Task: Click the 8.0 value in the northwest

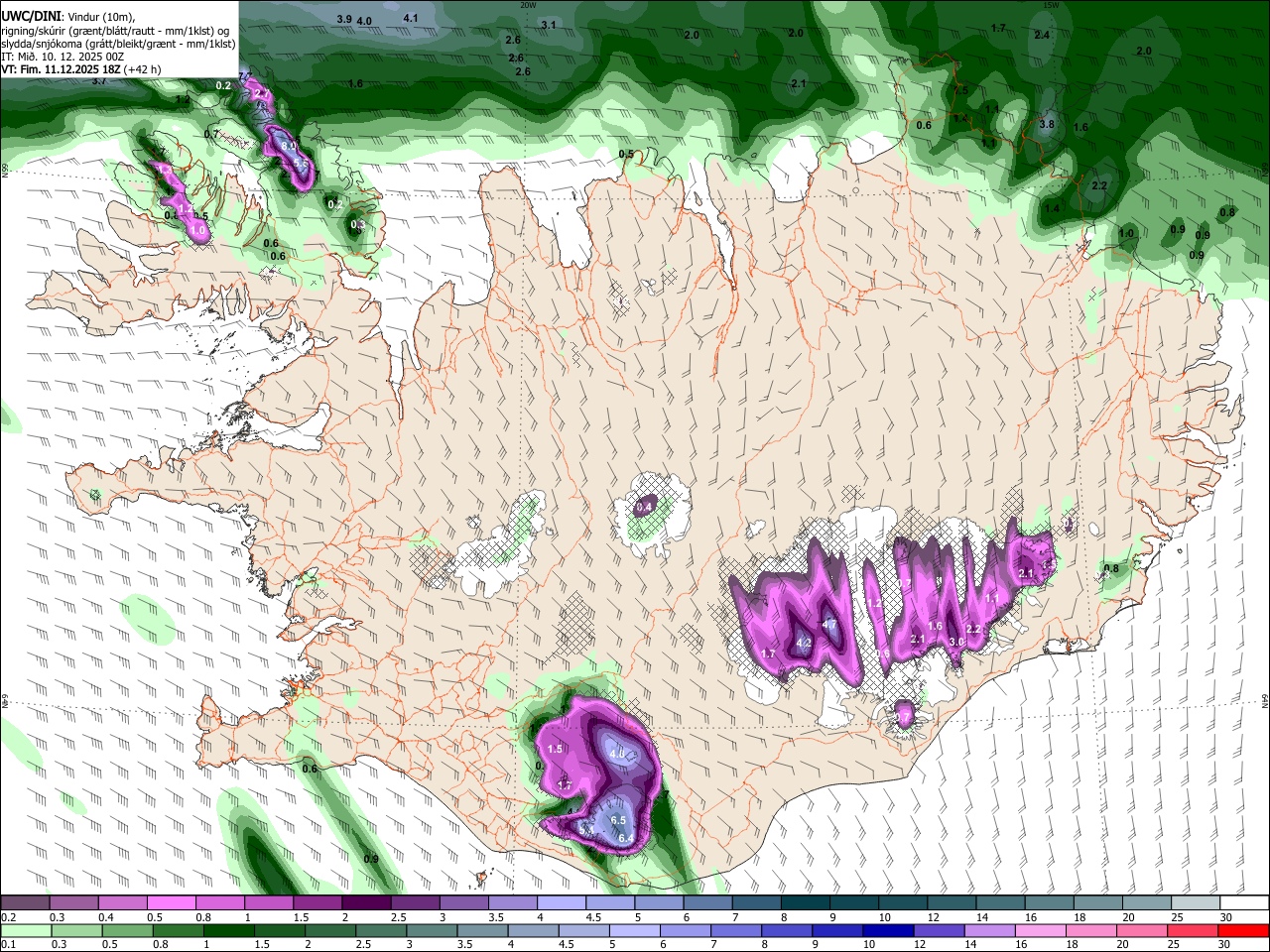Action: pyautogui.click(x=289, y=145)
